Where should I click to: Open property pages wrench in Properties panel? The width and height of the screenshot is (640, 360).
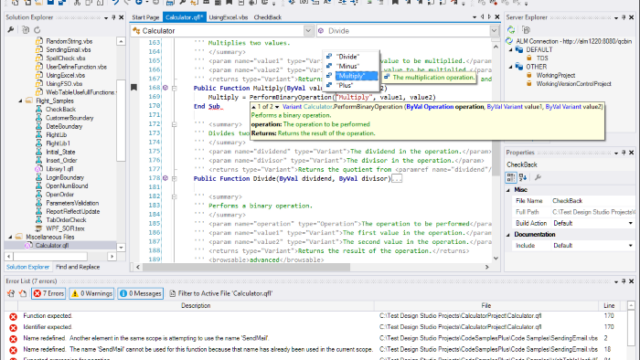538,177
